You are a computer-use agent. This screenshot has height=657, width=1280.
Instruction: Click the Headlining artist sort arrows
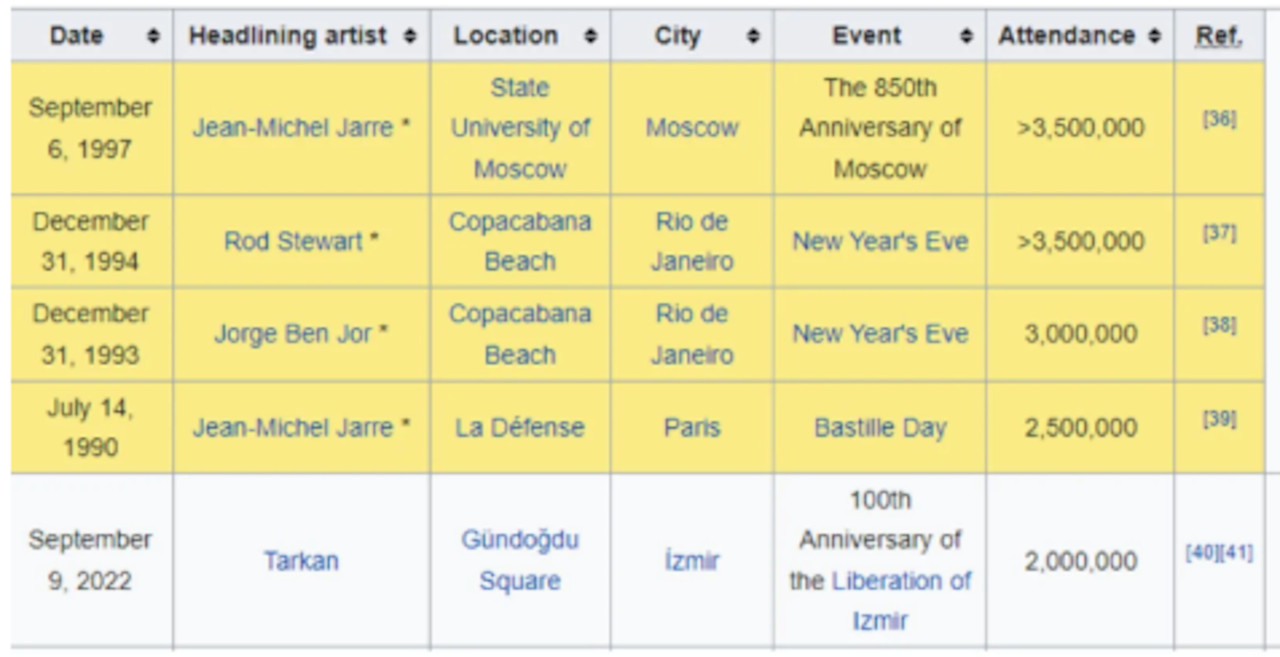pyautogui.click(x=410, y=36)
